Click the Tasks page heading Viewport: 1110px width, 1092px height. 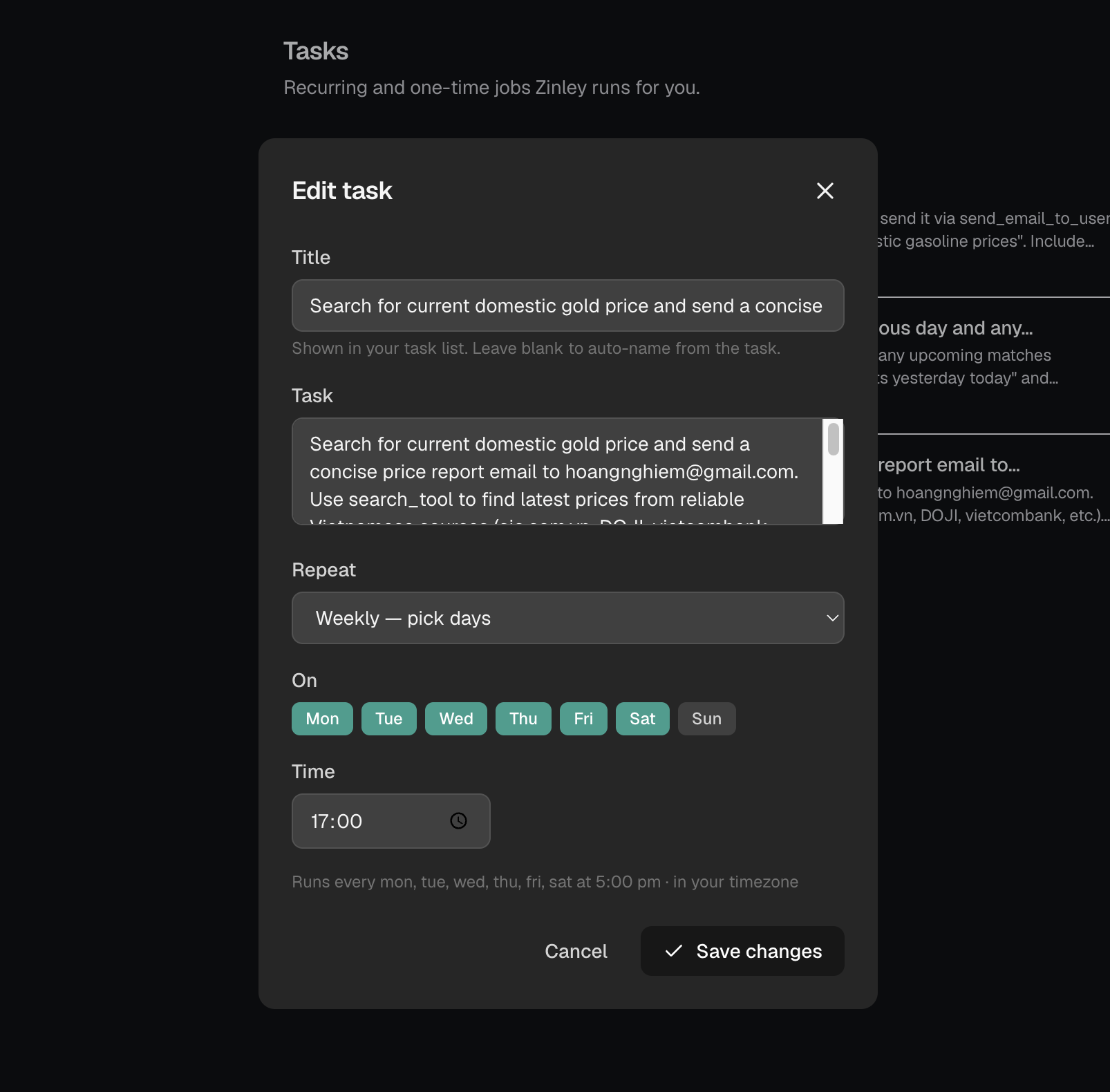pos(316,51)
